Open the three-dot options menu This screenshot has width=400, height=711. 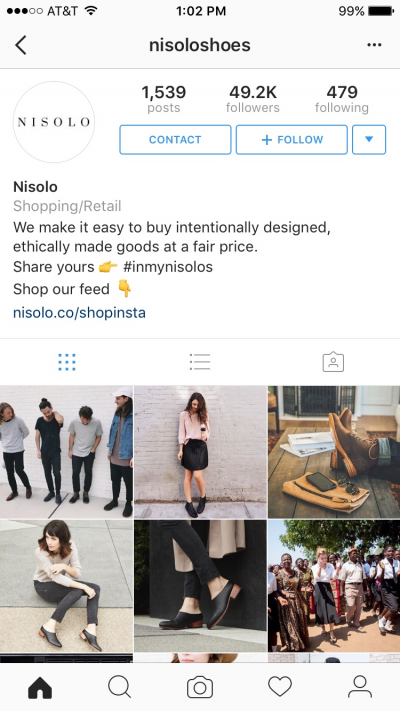click(374, 45)
